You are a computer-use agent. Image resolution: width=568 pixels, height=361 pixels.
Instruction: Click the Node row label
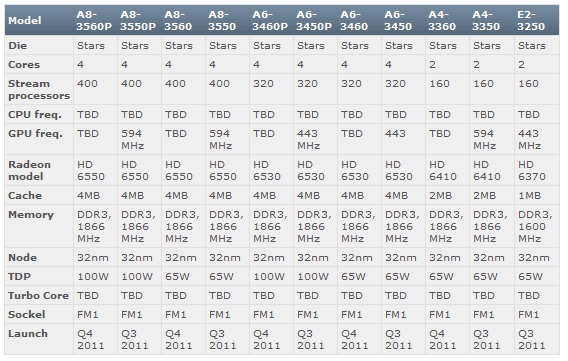[x=22, y=257]
